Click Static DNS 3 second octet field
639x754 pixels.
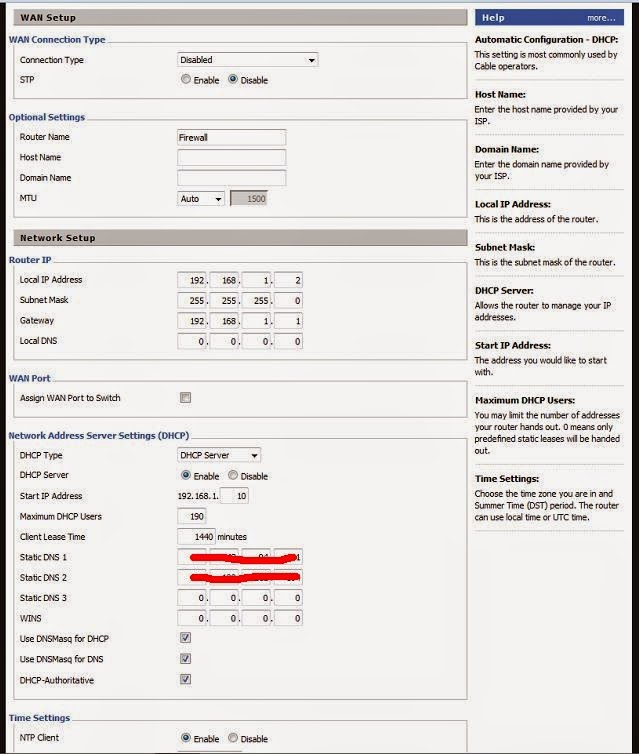pos(224,598)
